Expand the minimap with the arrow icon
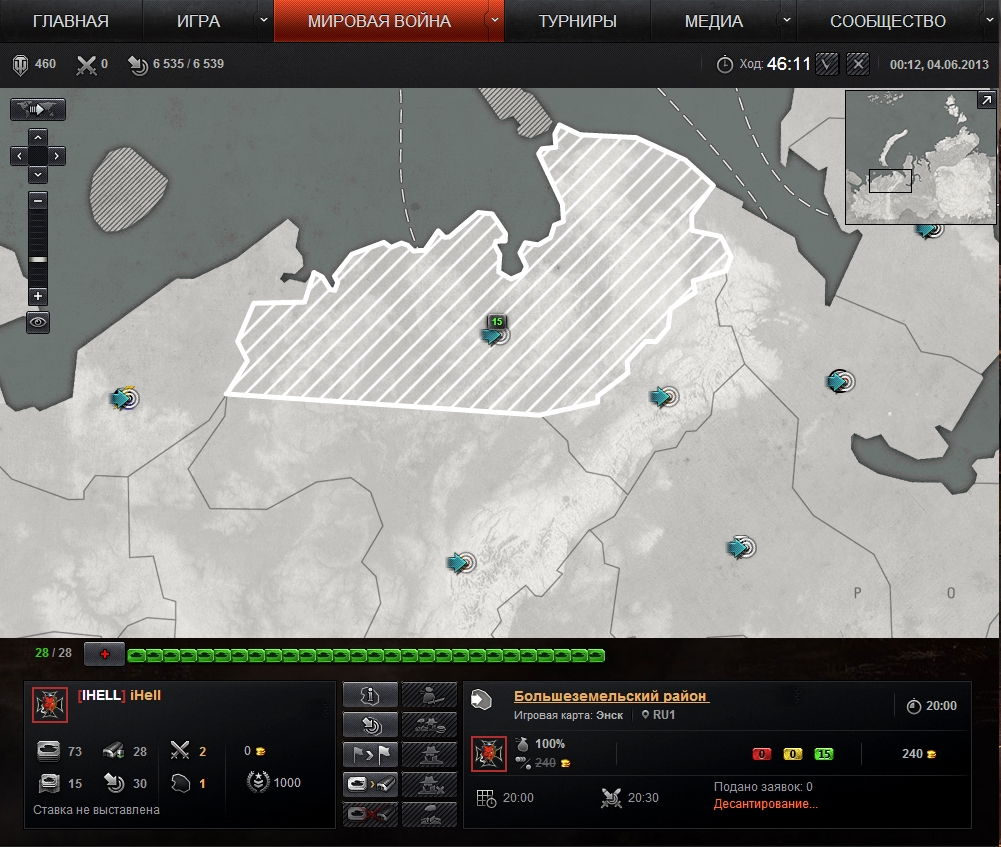Viewport: 1001px width, 847px height. (x=986, y=100)
